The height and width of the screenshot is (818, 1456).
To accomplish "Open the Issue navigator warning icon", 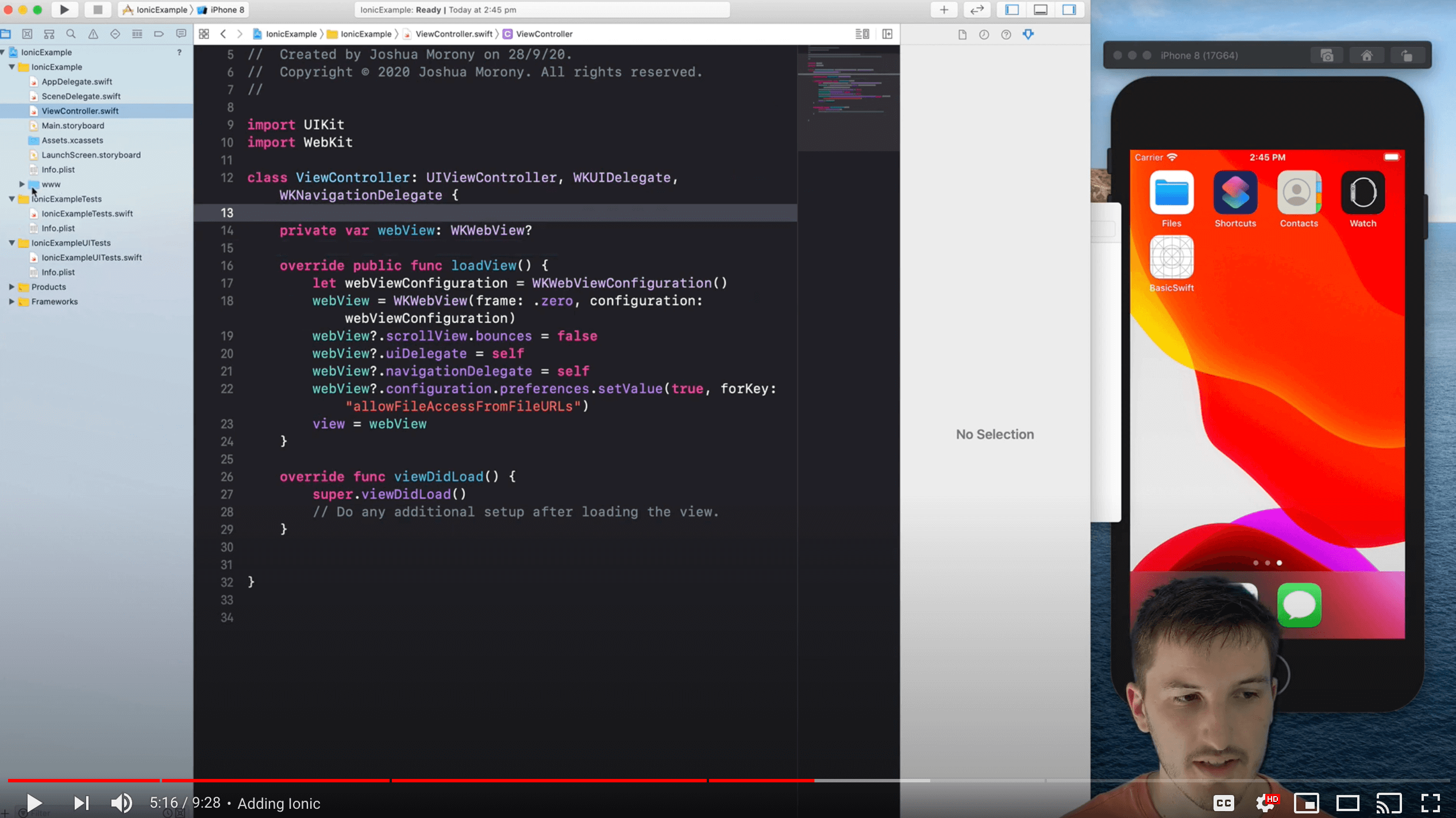I will coord(93,34).
